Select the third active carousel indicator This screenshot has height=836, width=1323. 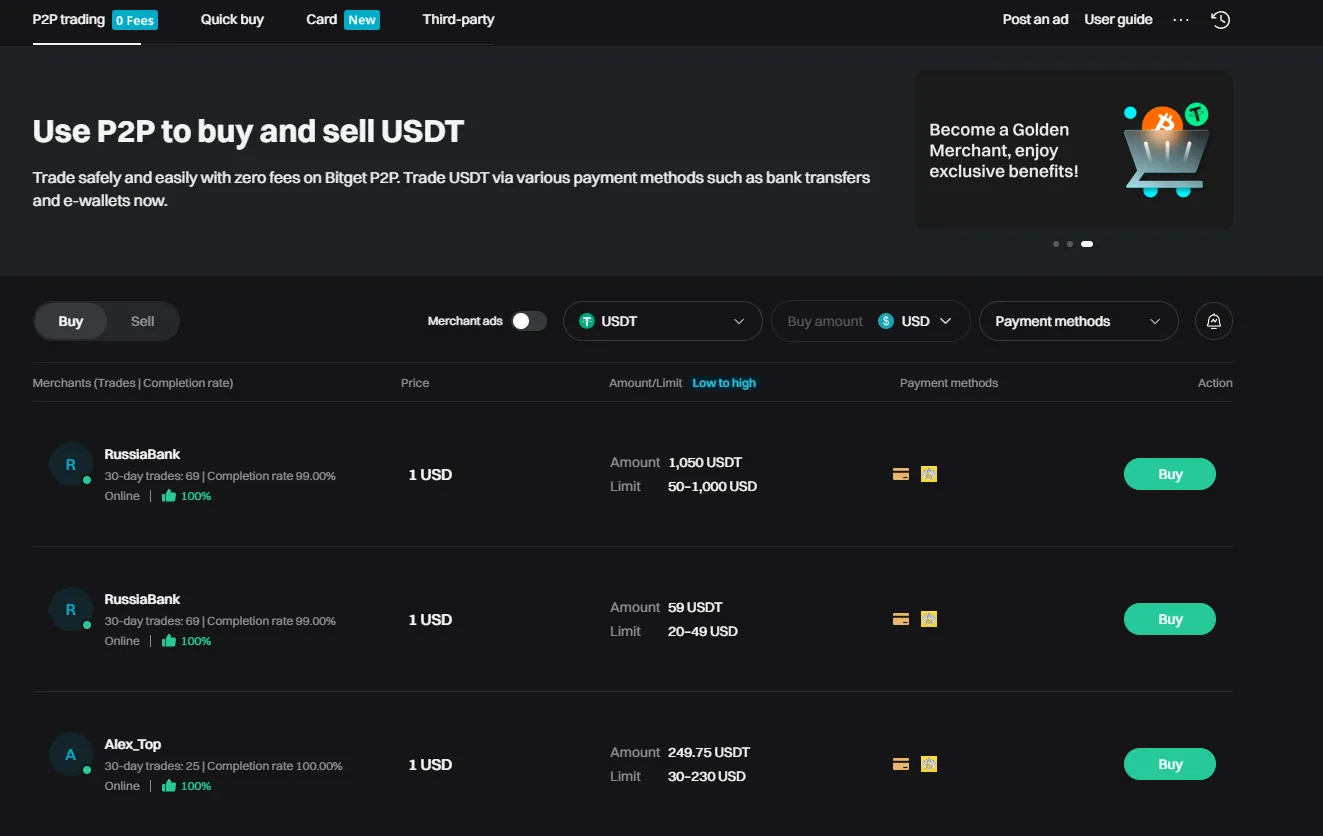coord(1087,244)
